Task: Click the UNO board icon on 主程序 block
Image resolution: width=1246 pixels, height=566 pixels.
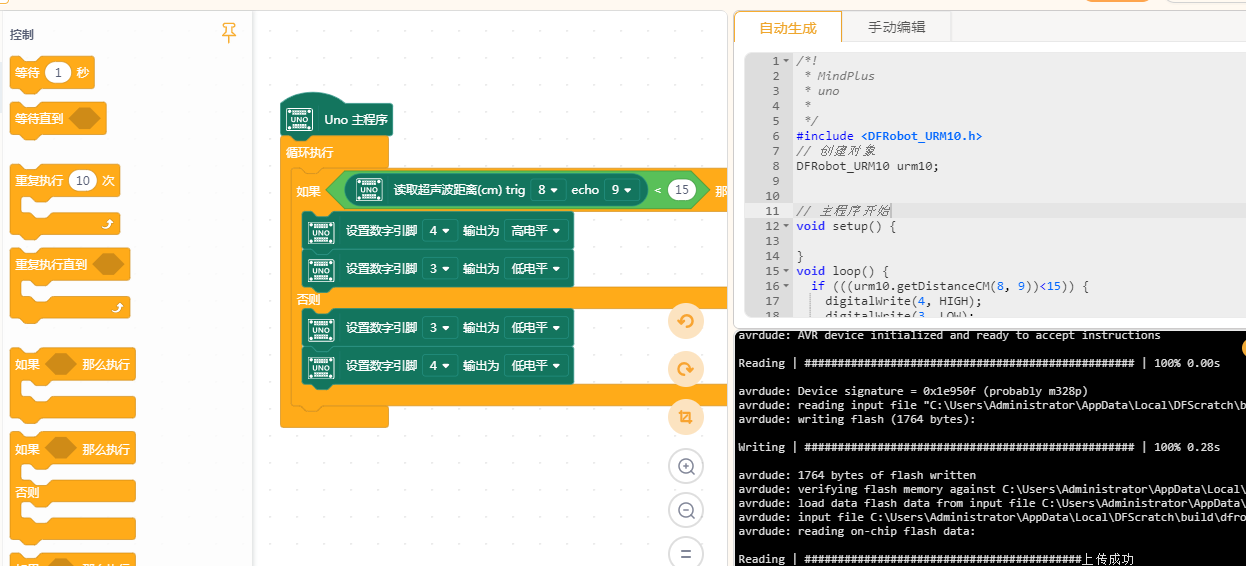Action: pos(300,119)
